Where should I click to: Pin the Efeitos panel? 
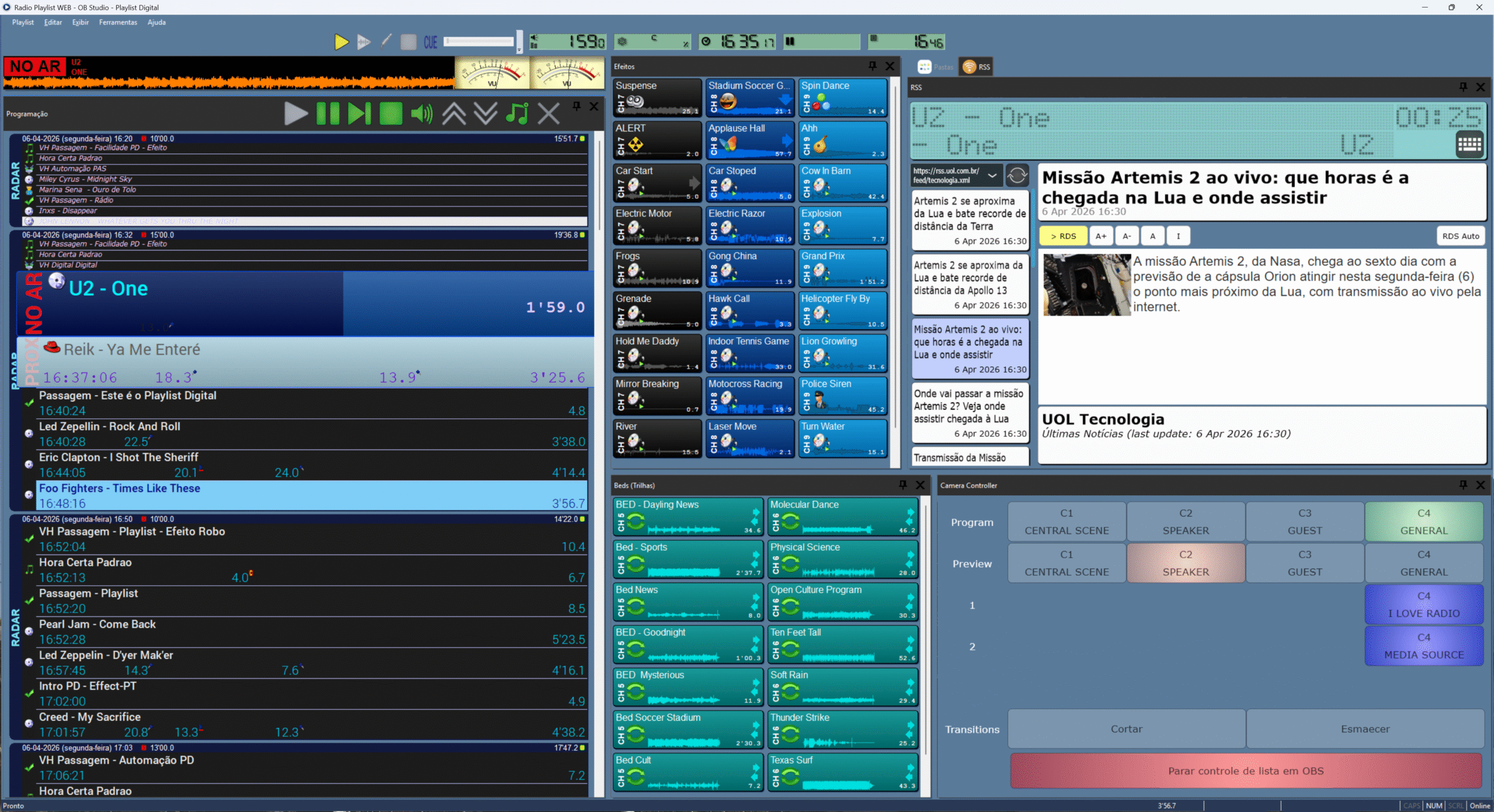872,66
